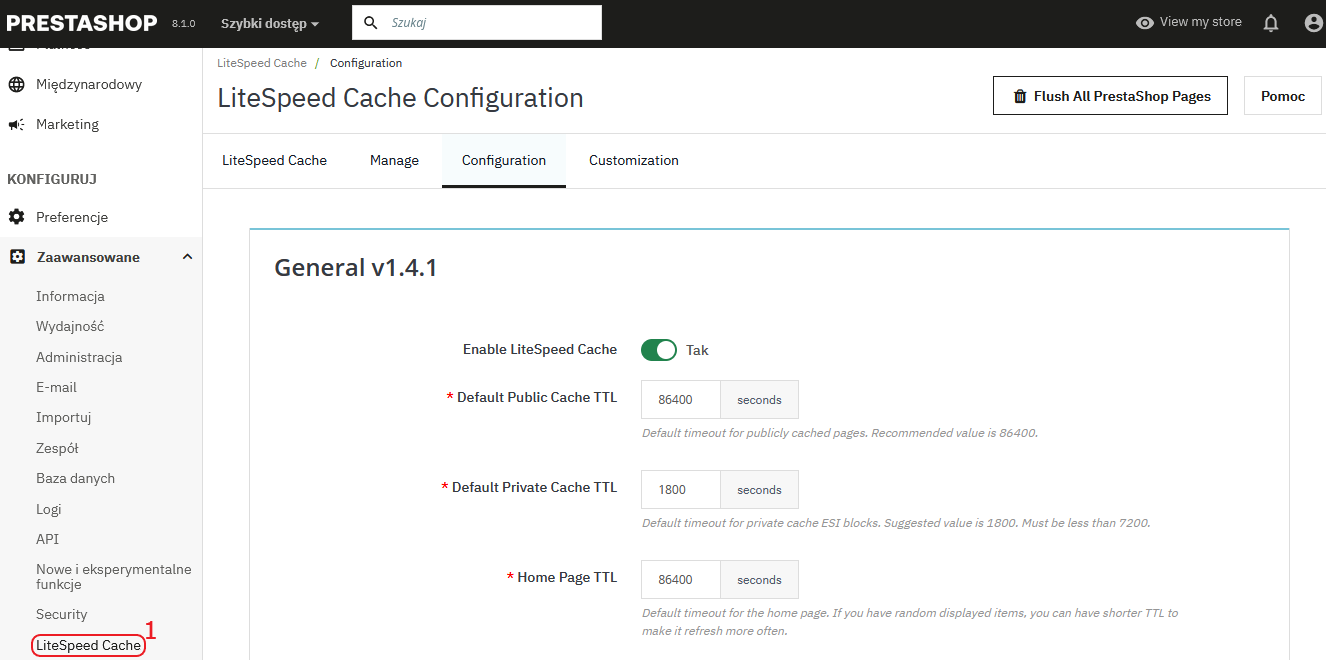Open Security submenu item
This screenshot has height=660, width=1326.
61,614
